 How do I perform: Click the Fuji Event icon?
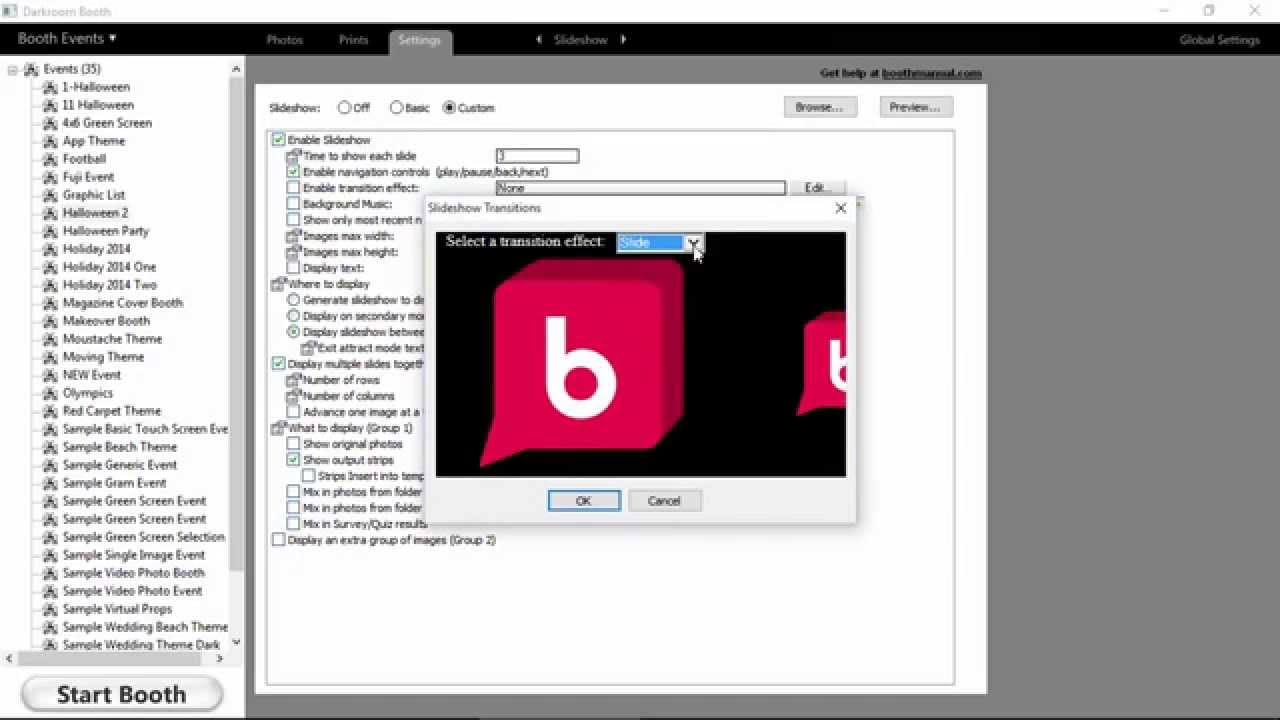pyautogui.click(x=50, y=177)
